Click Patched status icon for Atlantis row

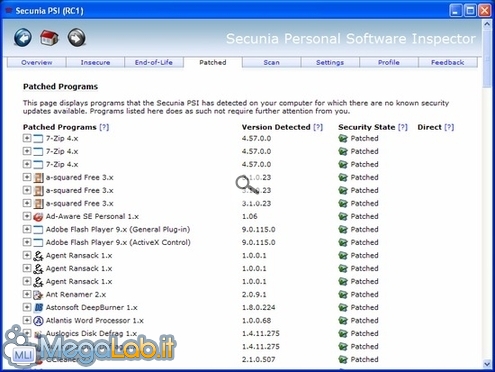[343, 321]
